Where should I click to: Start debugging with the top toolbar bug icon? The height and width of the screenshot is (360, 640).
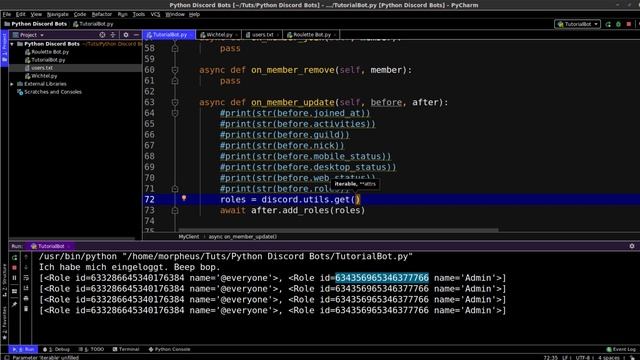(x=618, y=24)
